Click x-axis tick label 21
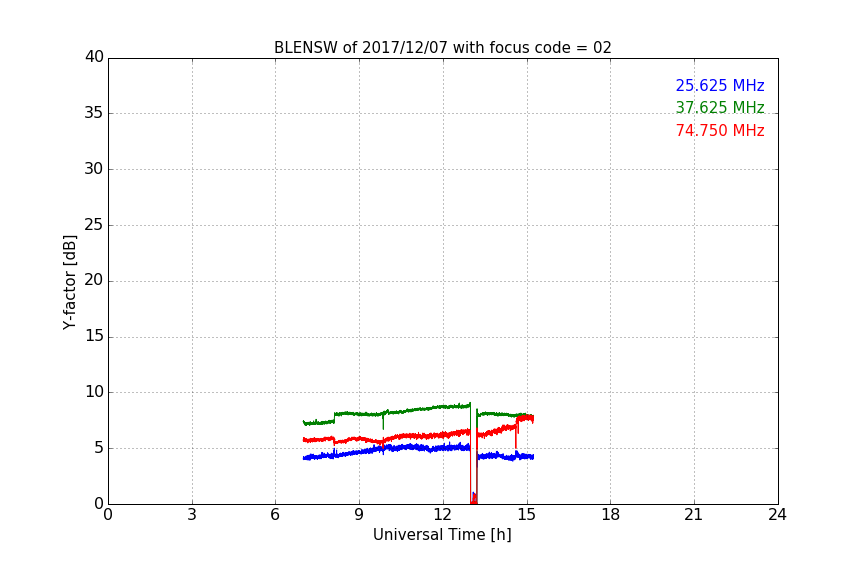 coord(694,515)
